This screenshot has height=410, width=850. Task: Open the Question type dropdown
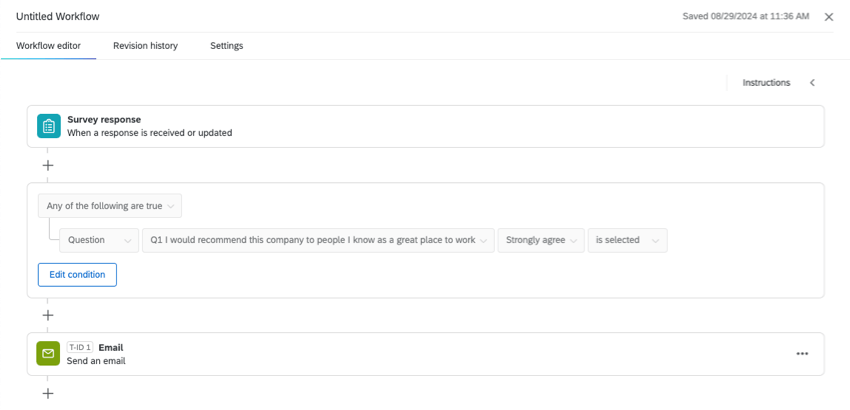(x=98, y=240)
